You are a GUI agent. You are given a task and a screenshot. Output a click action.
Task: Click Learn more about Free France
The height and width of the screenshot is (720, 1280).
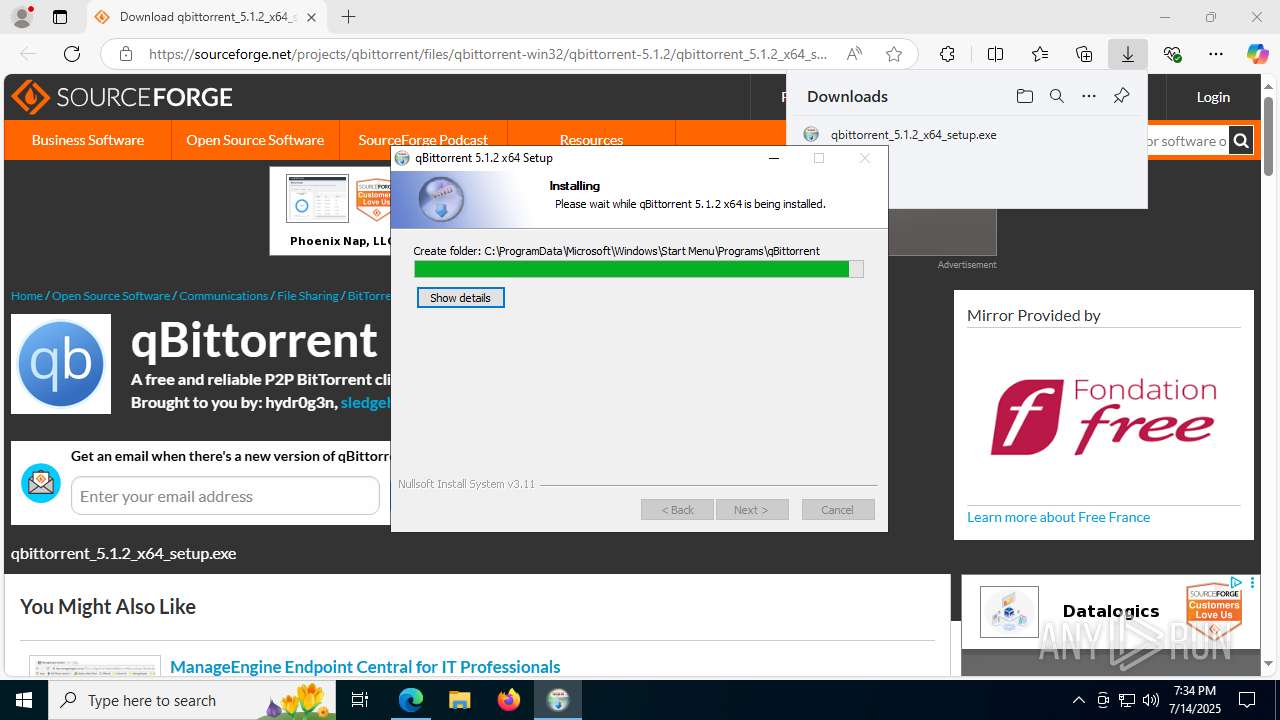tap(1058, 517)
